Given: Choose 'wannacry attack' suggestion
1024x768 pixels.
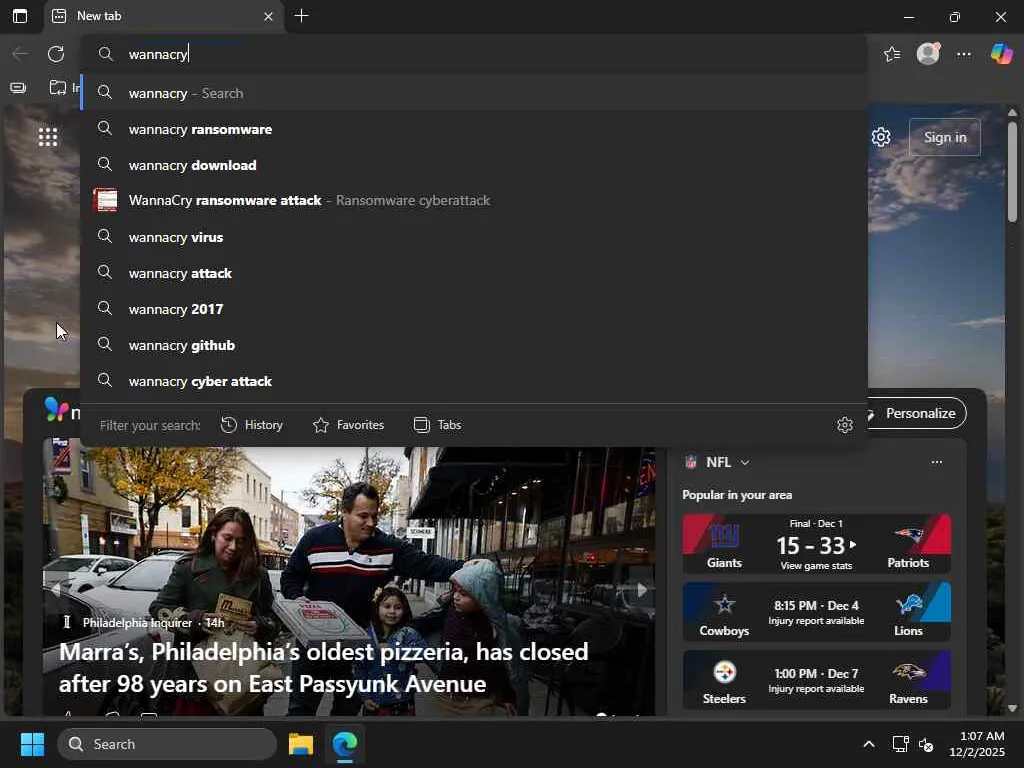Looking at the screenshot, I should coord(474,273).
